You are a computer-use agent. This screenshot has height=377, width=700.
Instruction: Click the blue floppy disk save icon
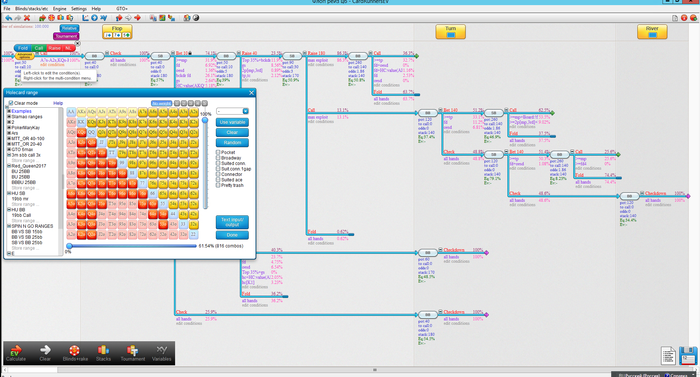click(x=688, y=356)
